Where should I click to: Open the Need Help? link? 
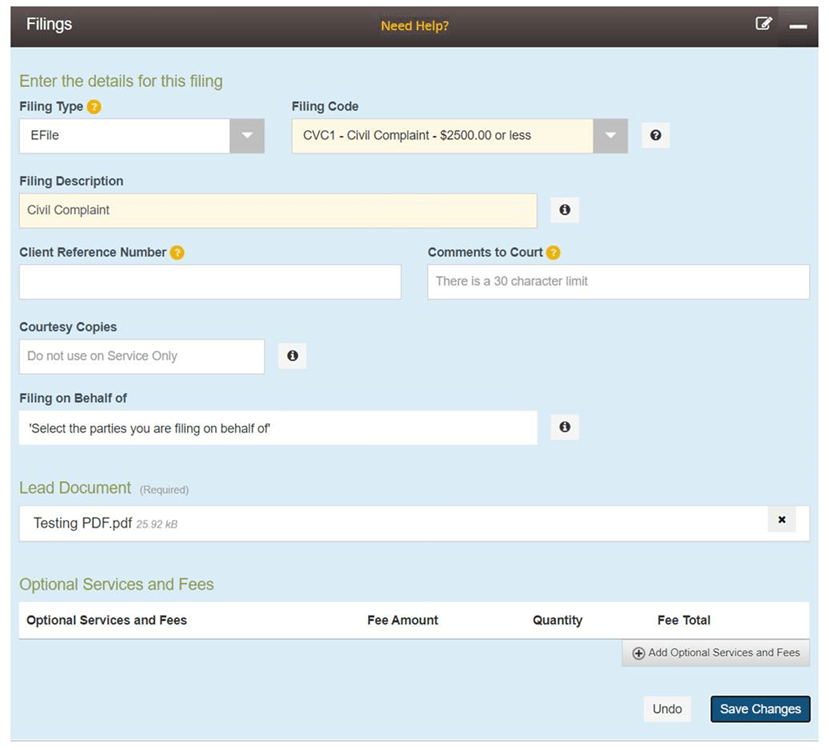(x=414, y=26)
